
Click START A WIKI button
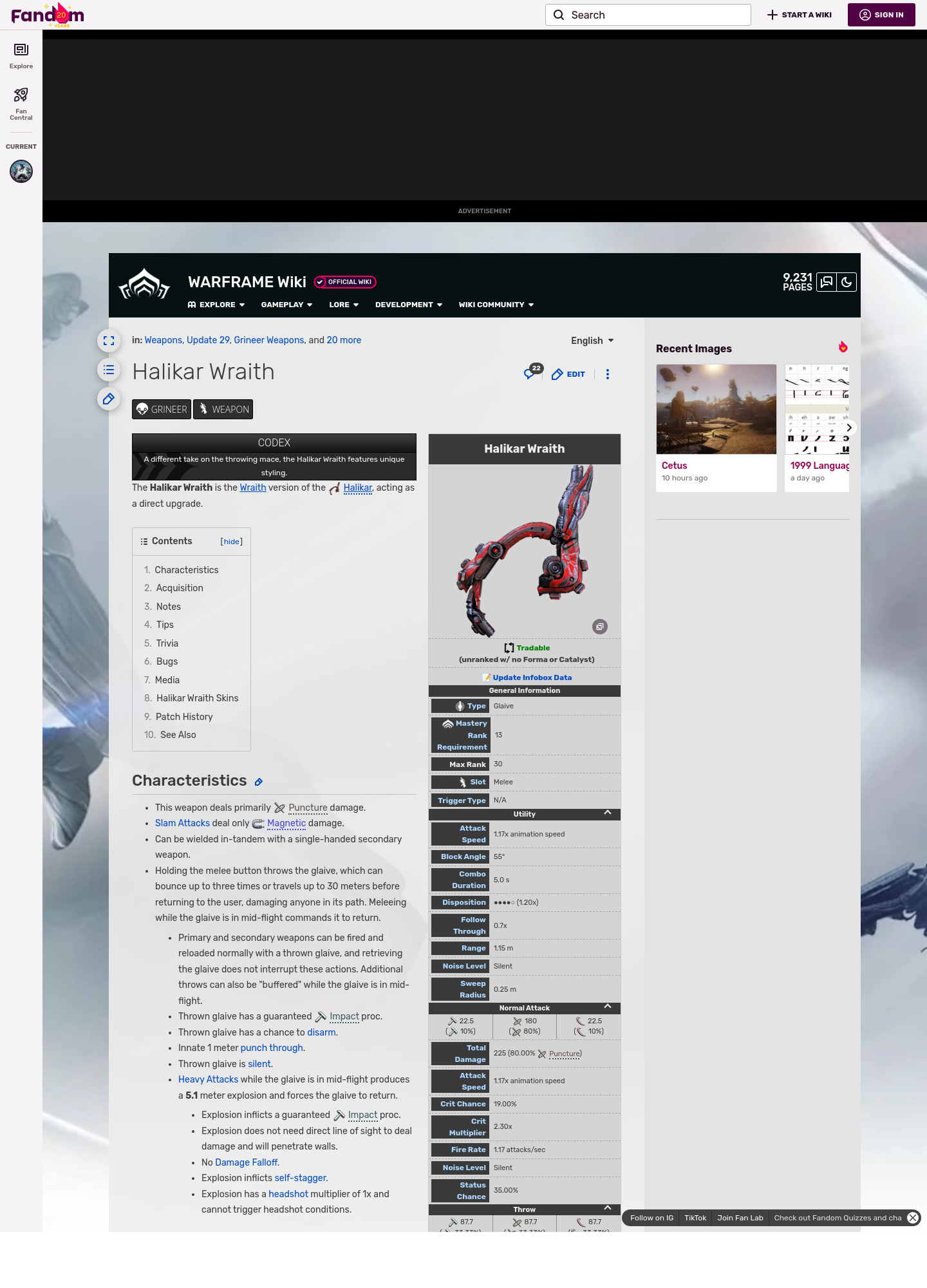[800, 15]
